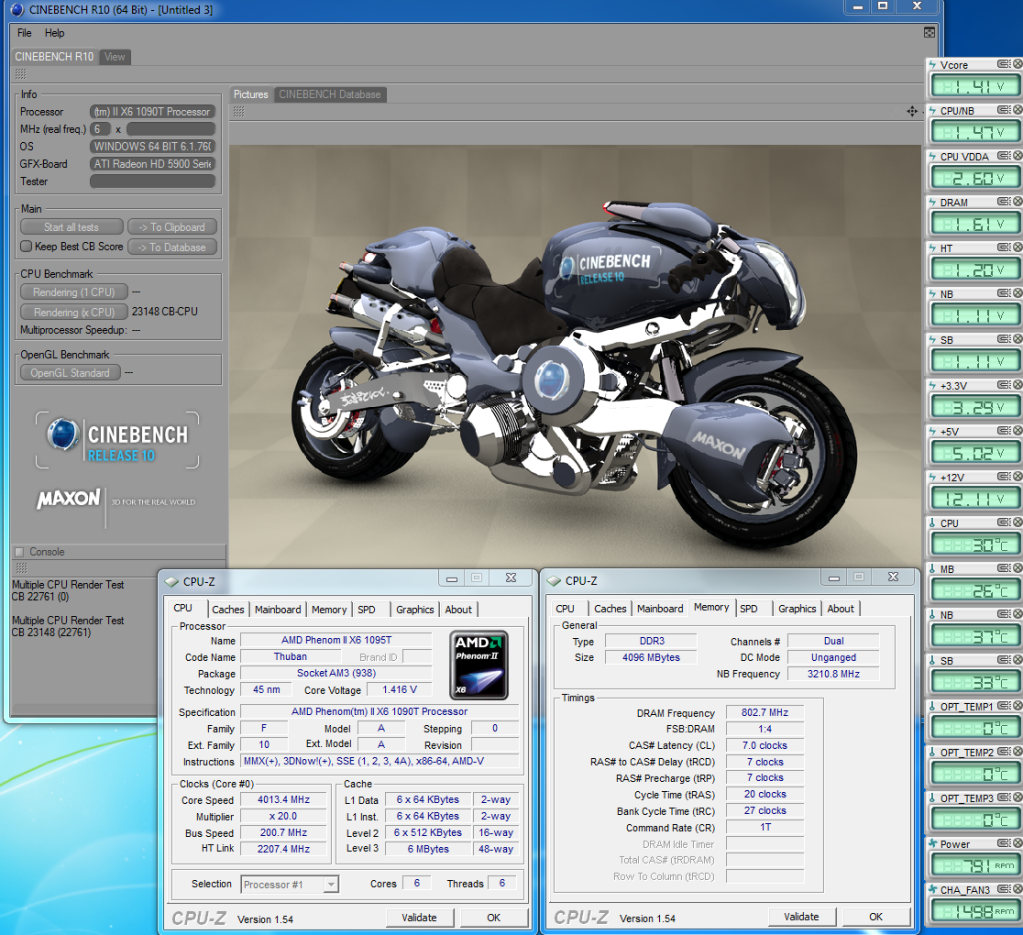Open settings icon on the DRAM gadget
Viewport: 1023px width, 935px height.
1003,201
